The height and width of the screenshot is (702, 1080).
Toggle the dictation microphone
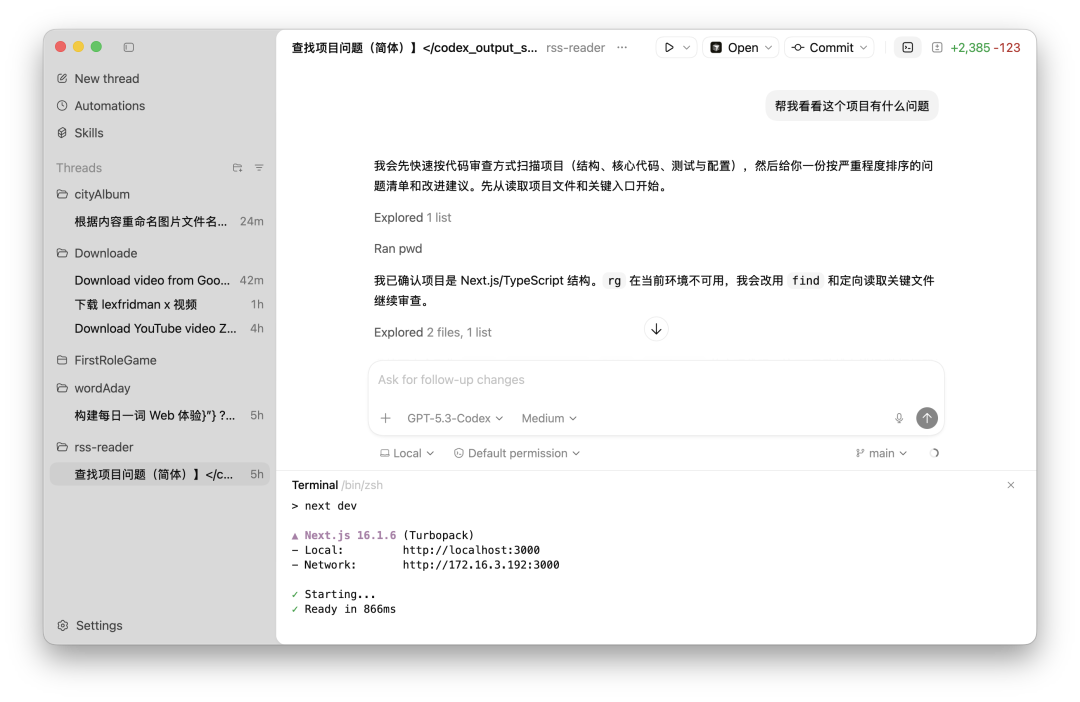point(898,418)
